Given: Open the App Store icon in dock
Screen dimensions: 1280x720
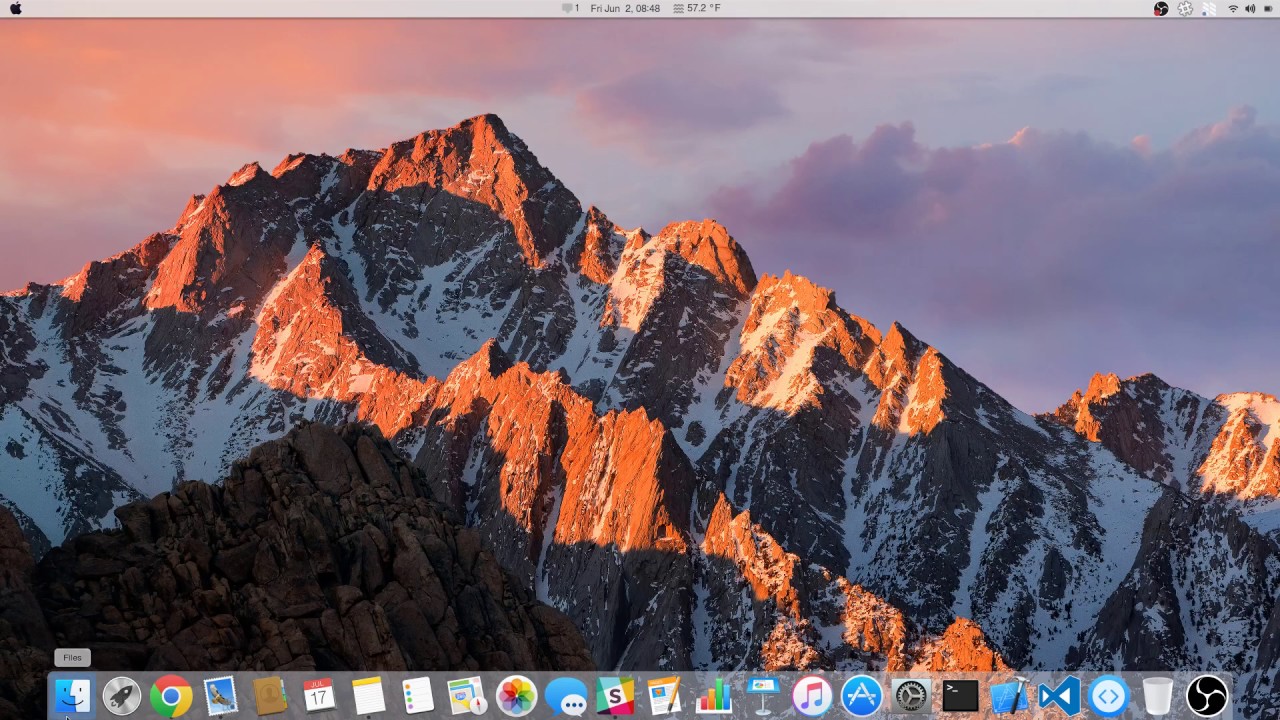Looking at the screenshot, I should [861, 696].
